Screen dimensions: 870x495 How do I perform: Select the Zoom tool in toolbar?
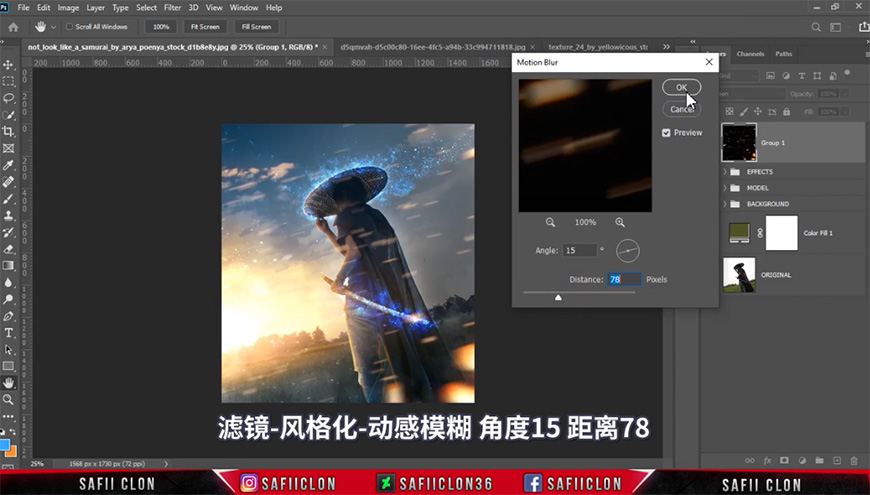[x=8, y=400]
